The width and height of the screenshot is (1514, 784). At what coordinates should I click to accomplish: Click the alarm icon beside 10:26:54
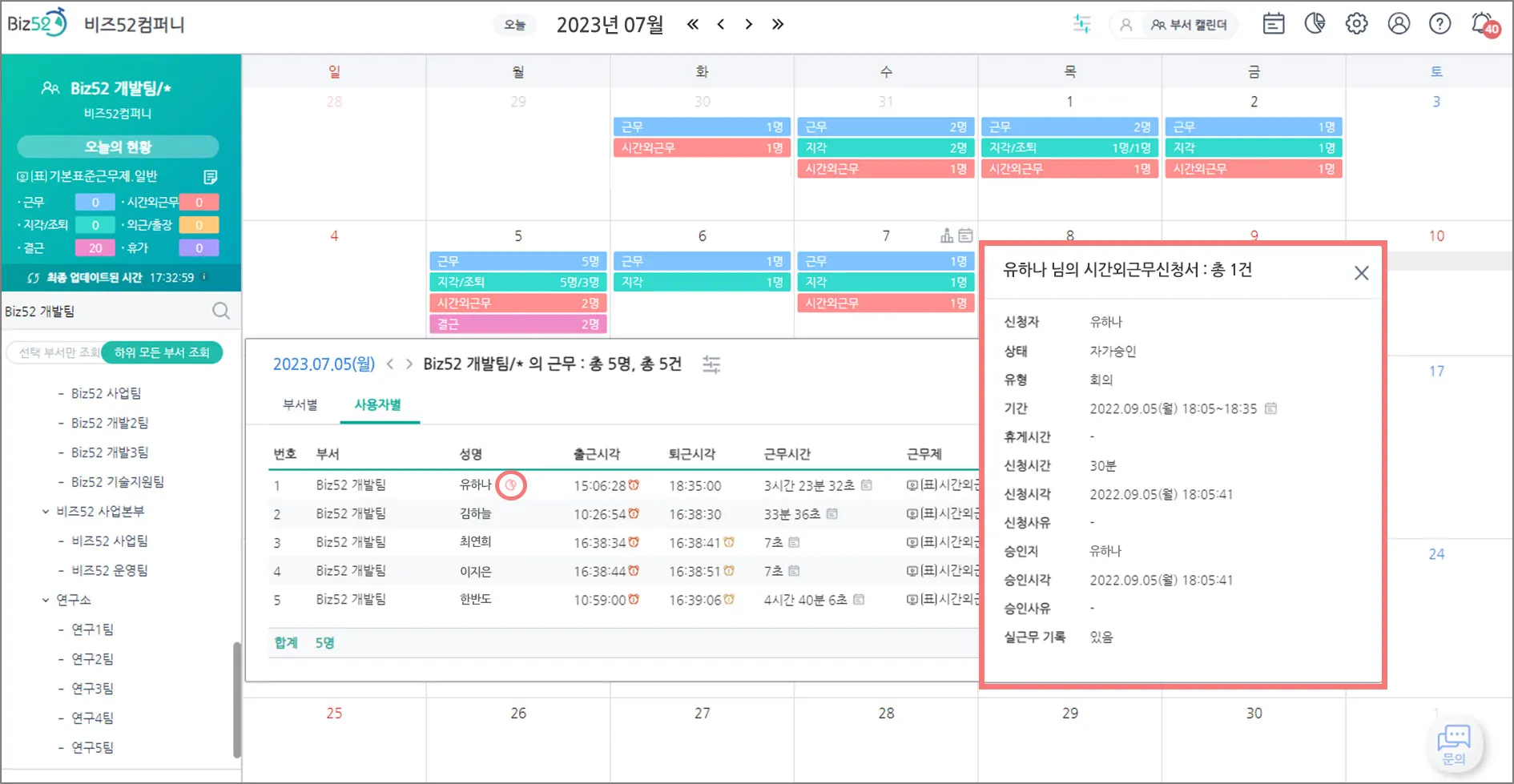(634, 513)
